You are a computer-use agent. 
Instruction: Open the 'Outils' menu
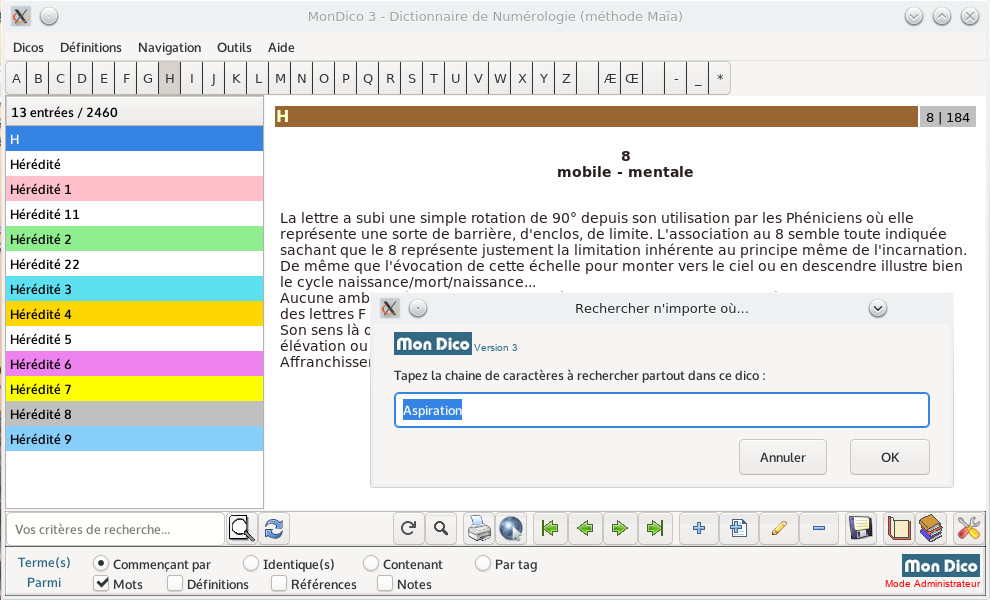(234, 47)
